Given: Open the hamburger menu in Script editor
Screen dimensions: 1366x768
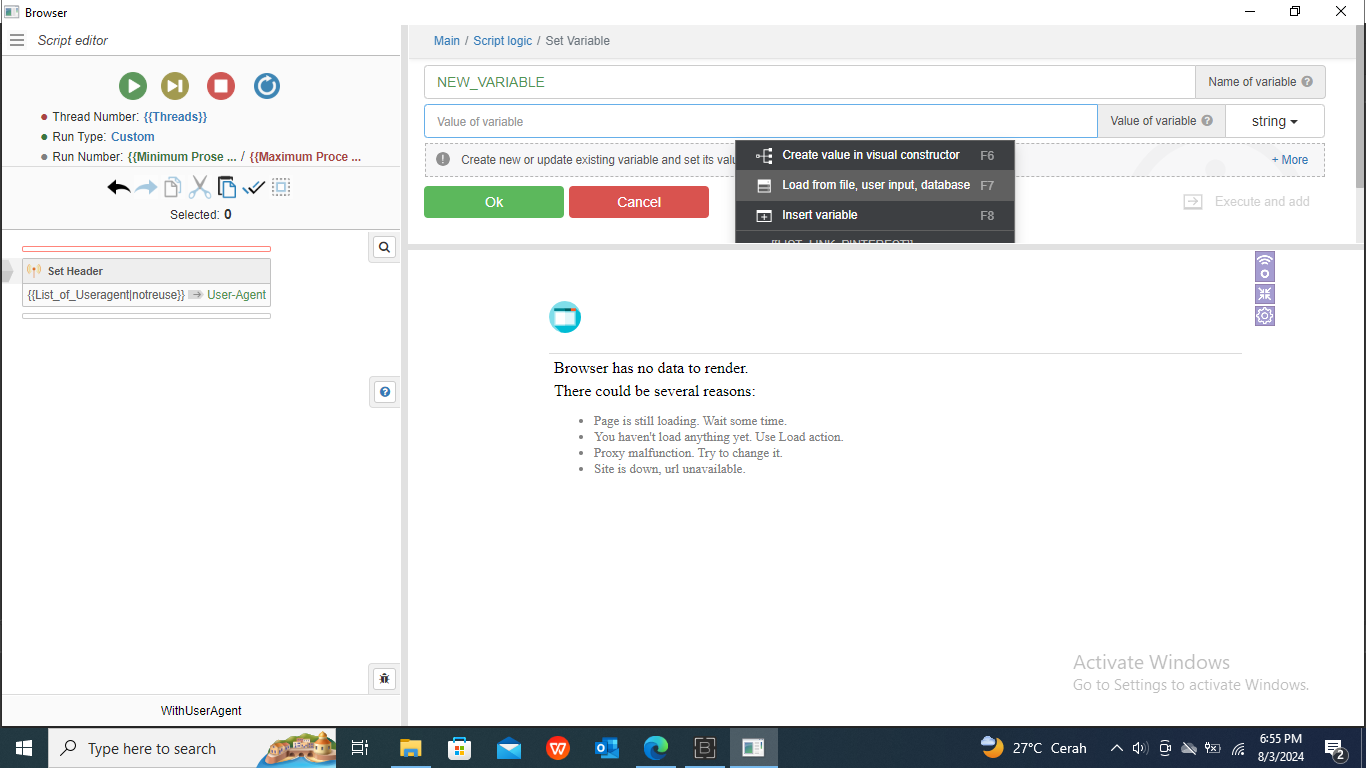Looking at the screenshot, I should point(17,40).
